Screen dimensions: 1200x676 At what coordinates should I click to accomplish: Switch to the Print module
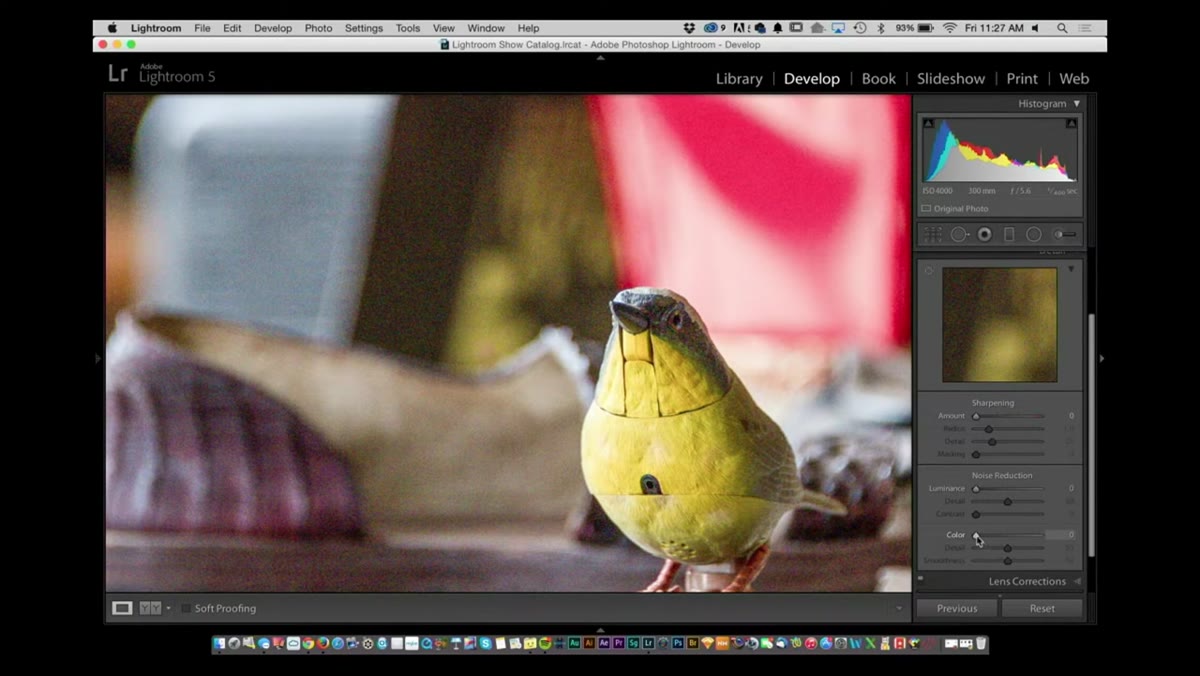pos(1022,78)
